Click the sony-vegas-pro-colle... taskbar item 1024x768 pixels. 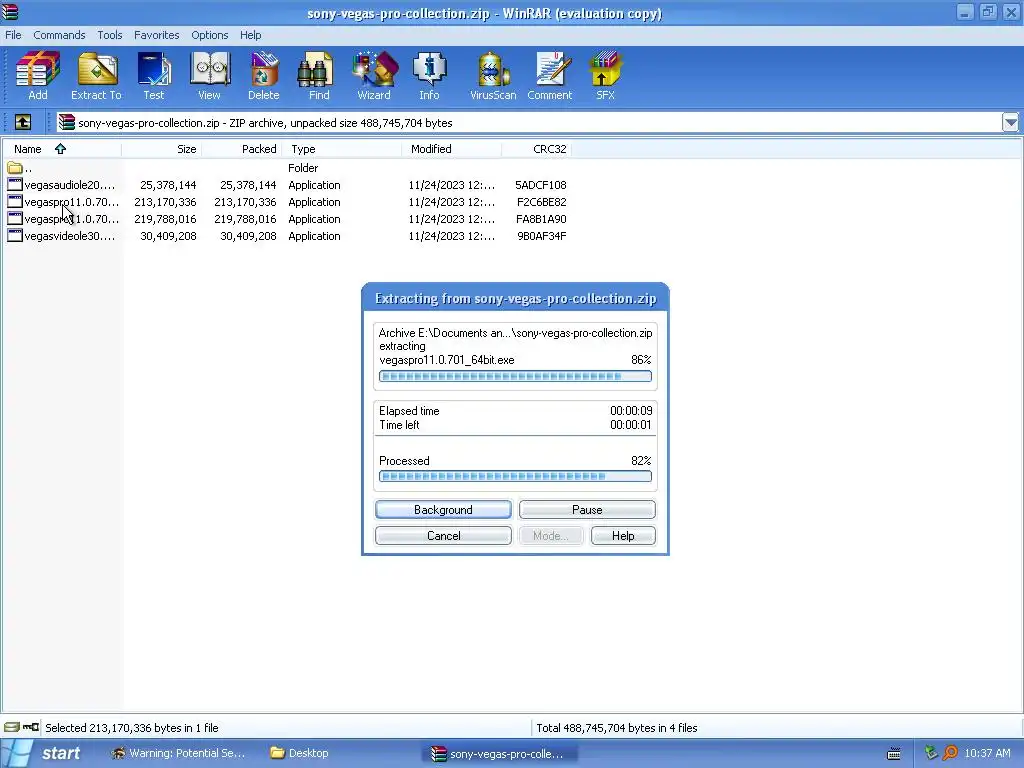pos(498,754)
